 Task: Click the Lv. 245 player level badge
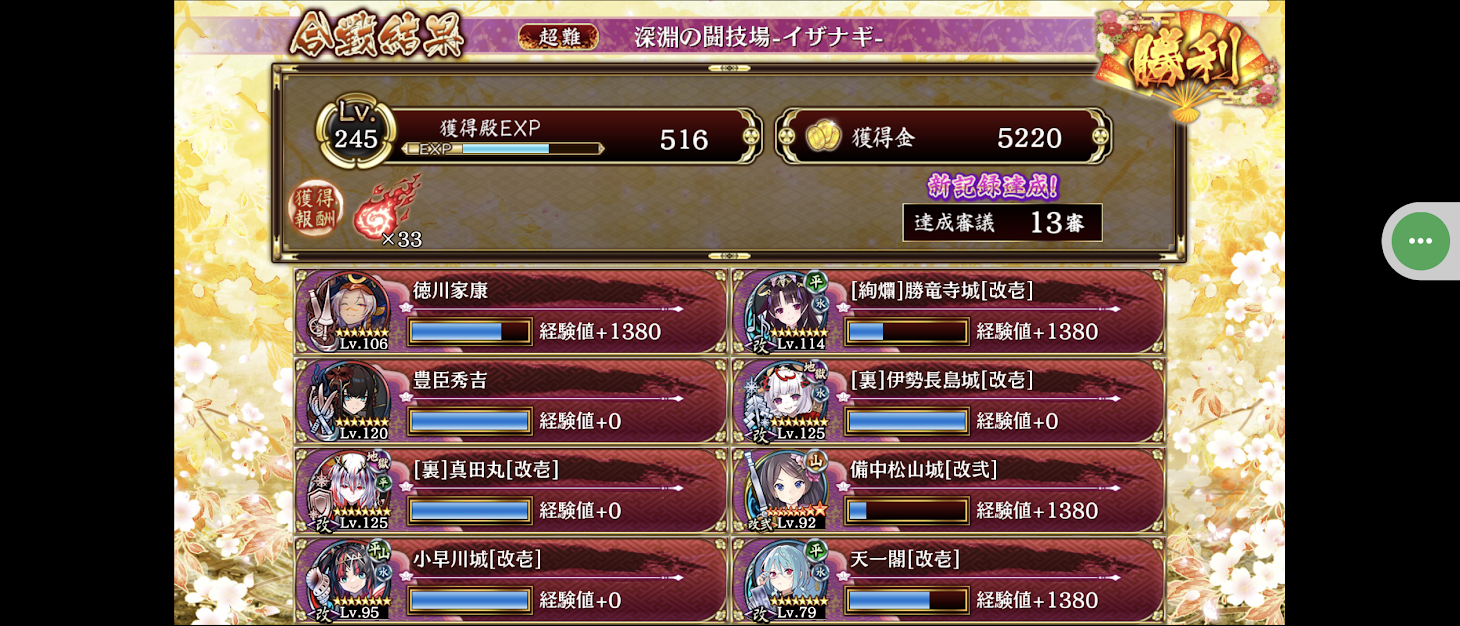pos(356,131)
